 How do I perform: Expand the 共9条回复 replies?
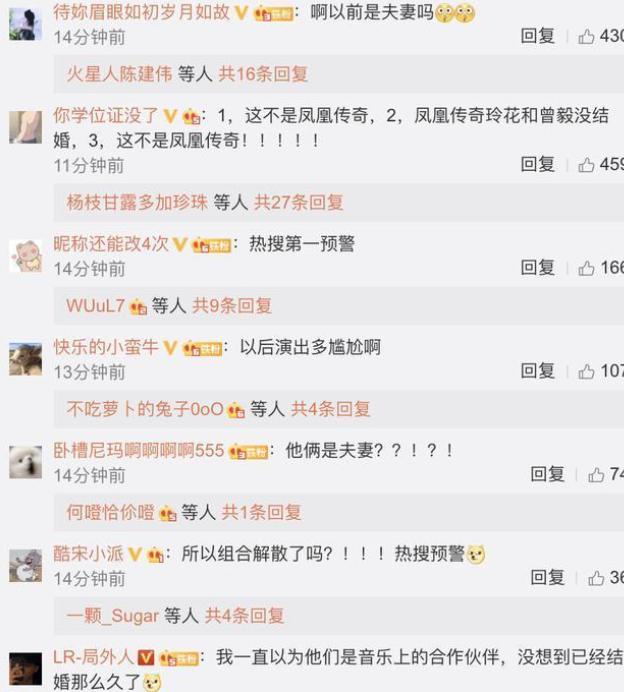[232, 306]
